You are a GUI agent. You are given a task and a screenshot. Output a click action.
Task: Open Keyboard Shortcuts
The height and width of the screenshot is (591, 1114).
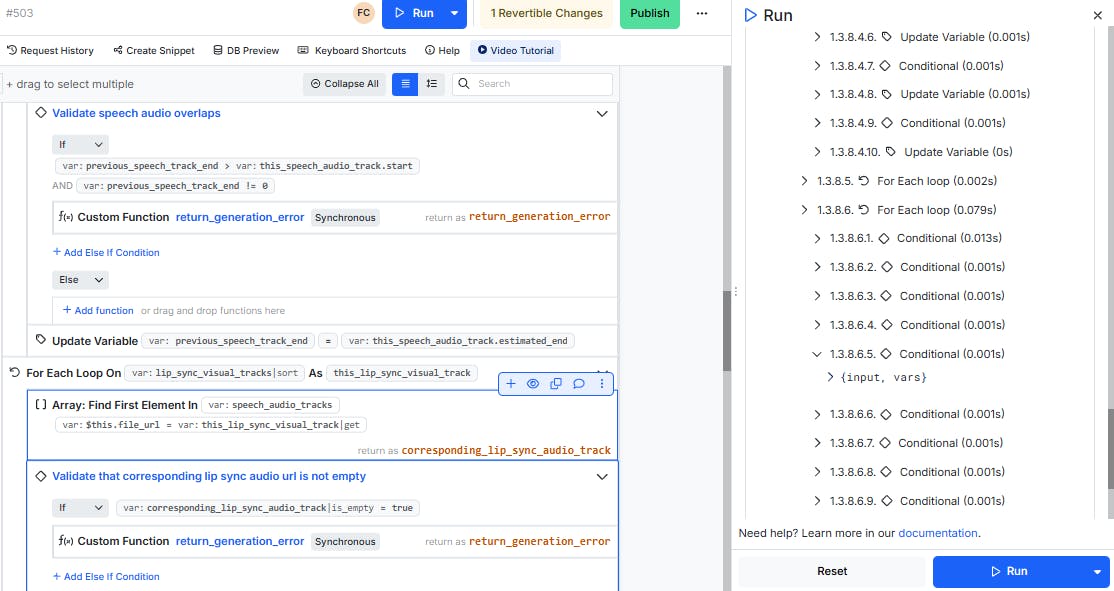[x=352, y=50]
